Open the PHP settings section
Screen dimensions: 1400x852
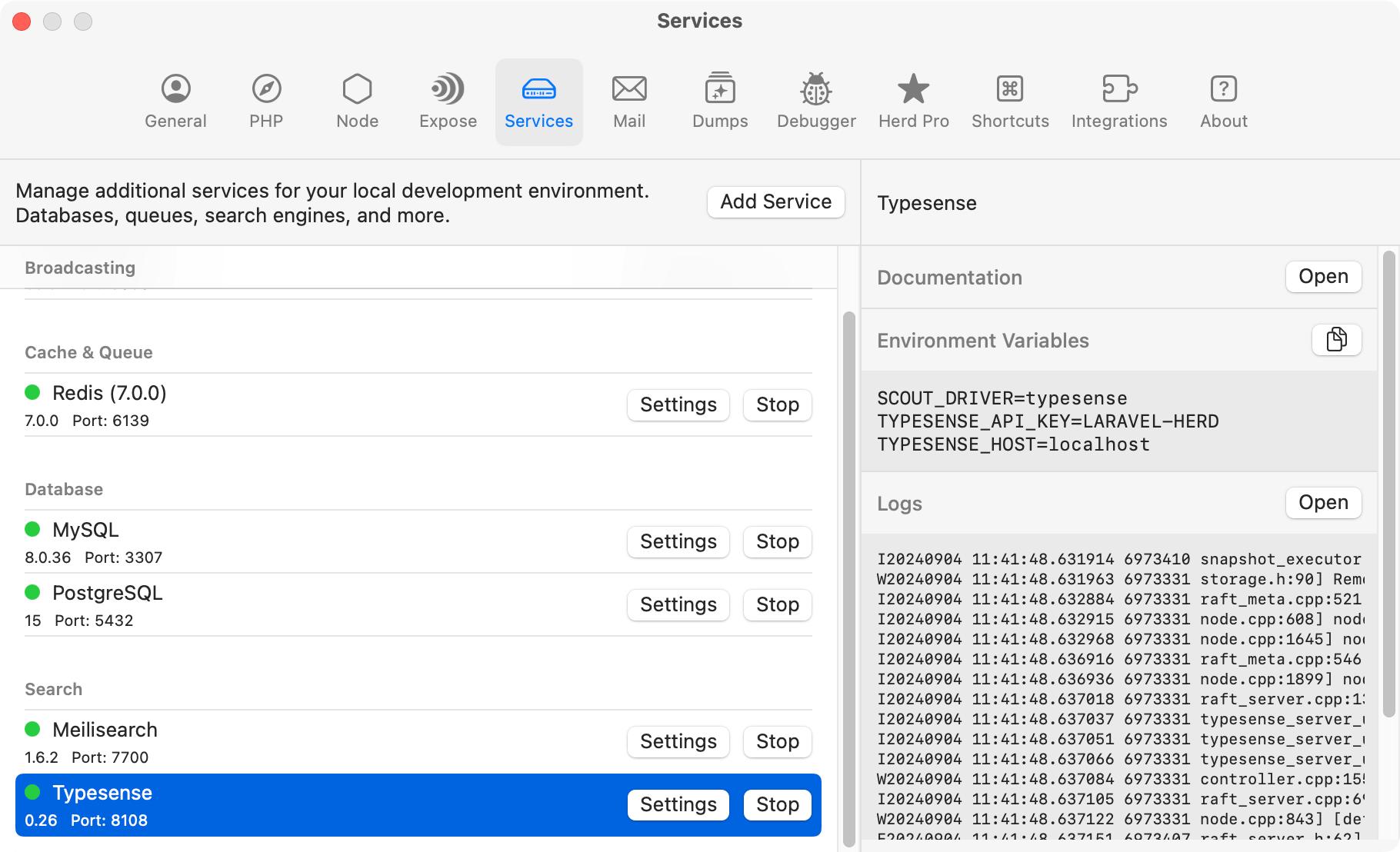[265, 102]
